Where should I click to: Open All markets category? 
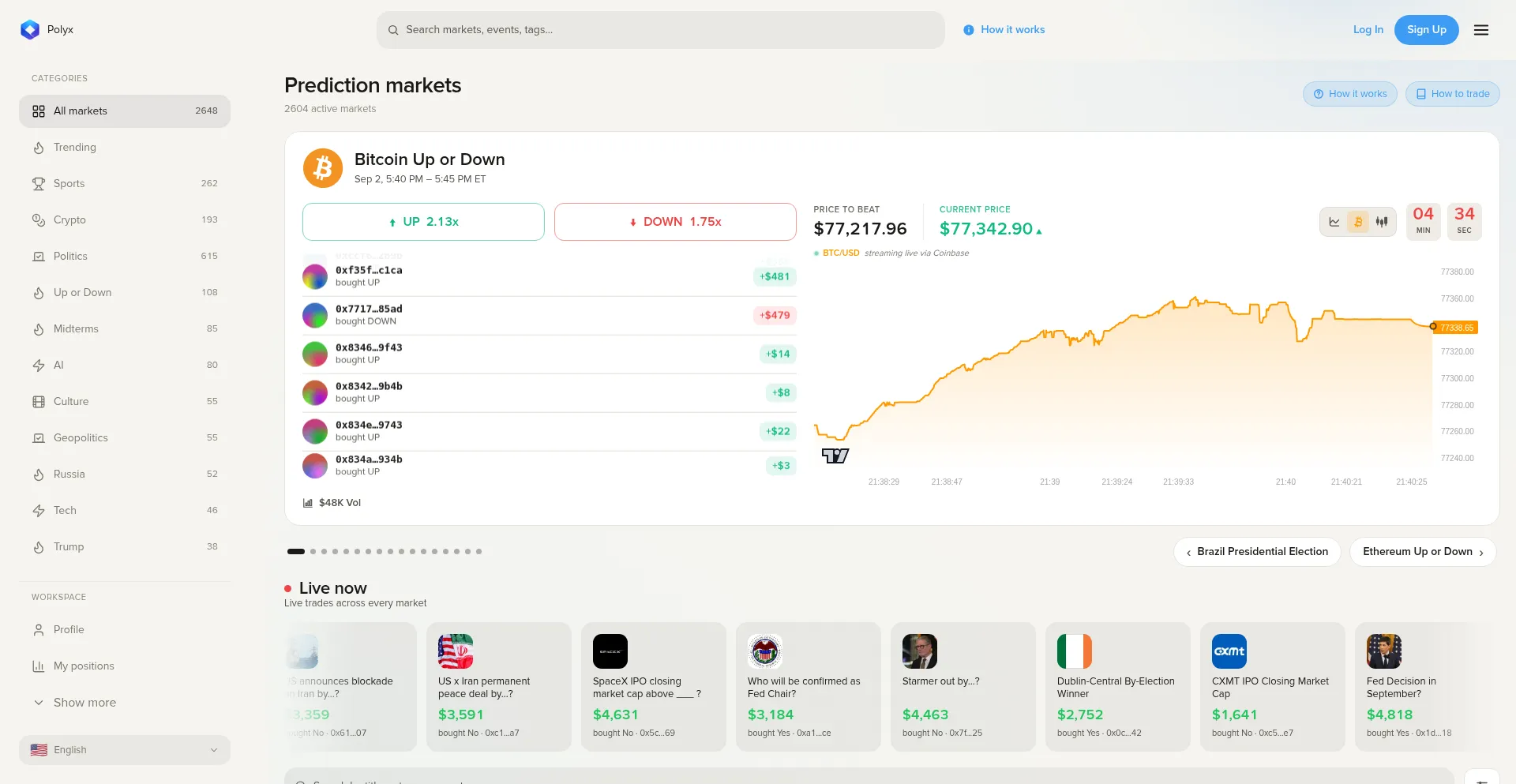(125, 111)
